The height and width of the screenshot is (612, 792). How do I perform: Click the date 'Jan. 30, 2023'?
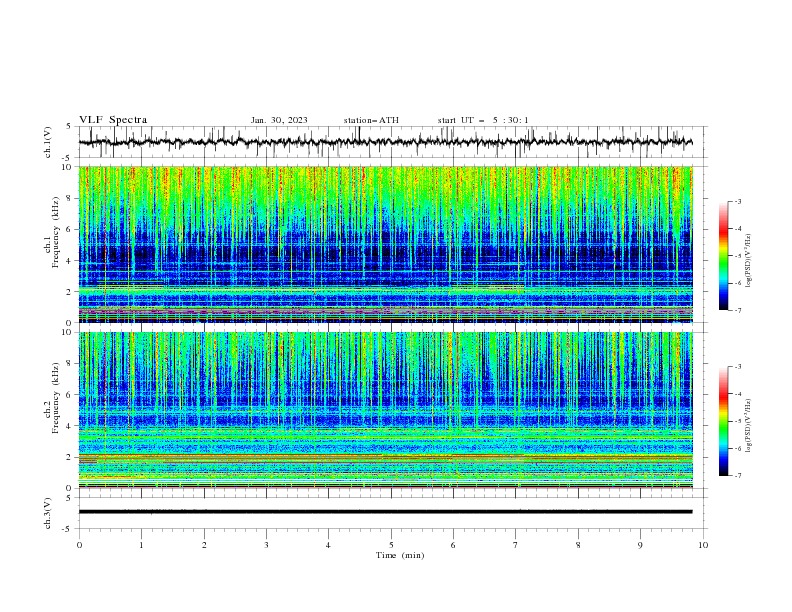[x=279, y=120]
